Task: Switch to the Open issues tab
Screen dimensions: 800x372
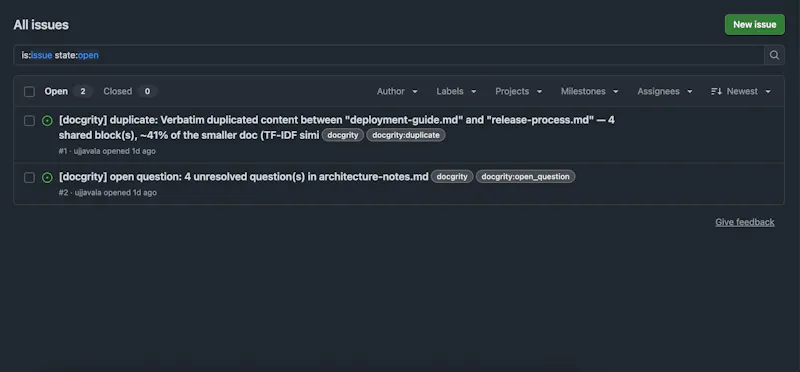Action: point(68,91)
